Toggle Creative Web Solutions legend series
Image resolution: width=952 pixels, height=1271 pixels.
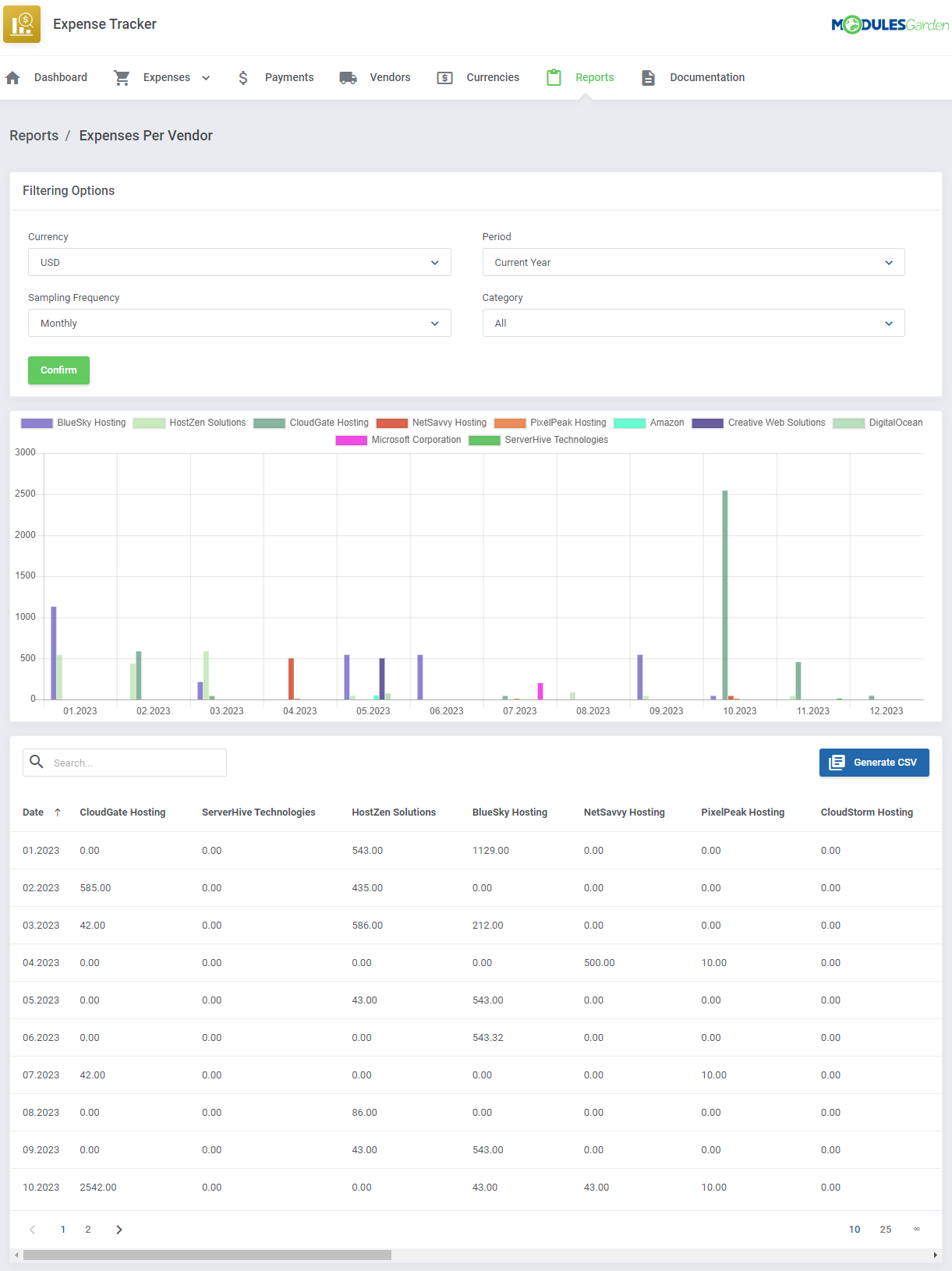coord(759,423)
